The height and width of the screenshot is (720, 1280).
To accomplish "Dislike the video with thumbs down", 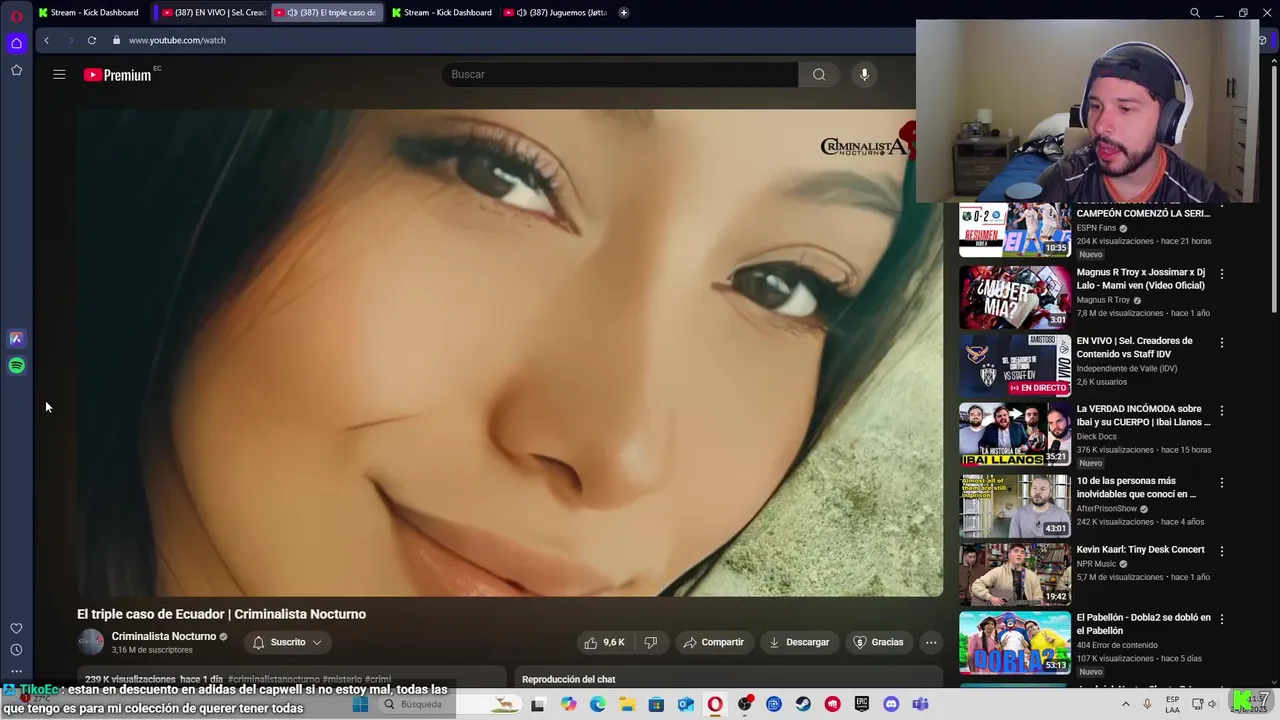I will point(651,642).
